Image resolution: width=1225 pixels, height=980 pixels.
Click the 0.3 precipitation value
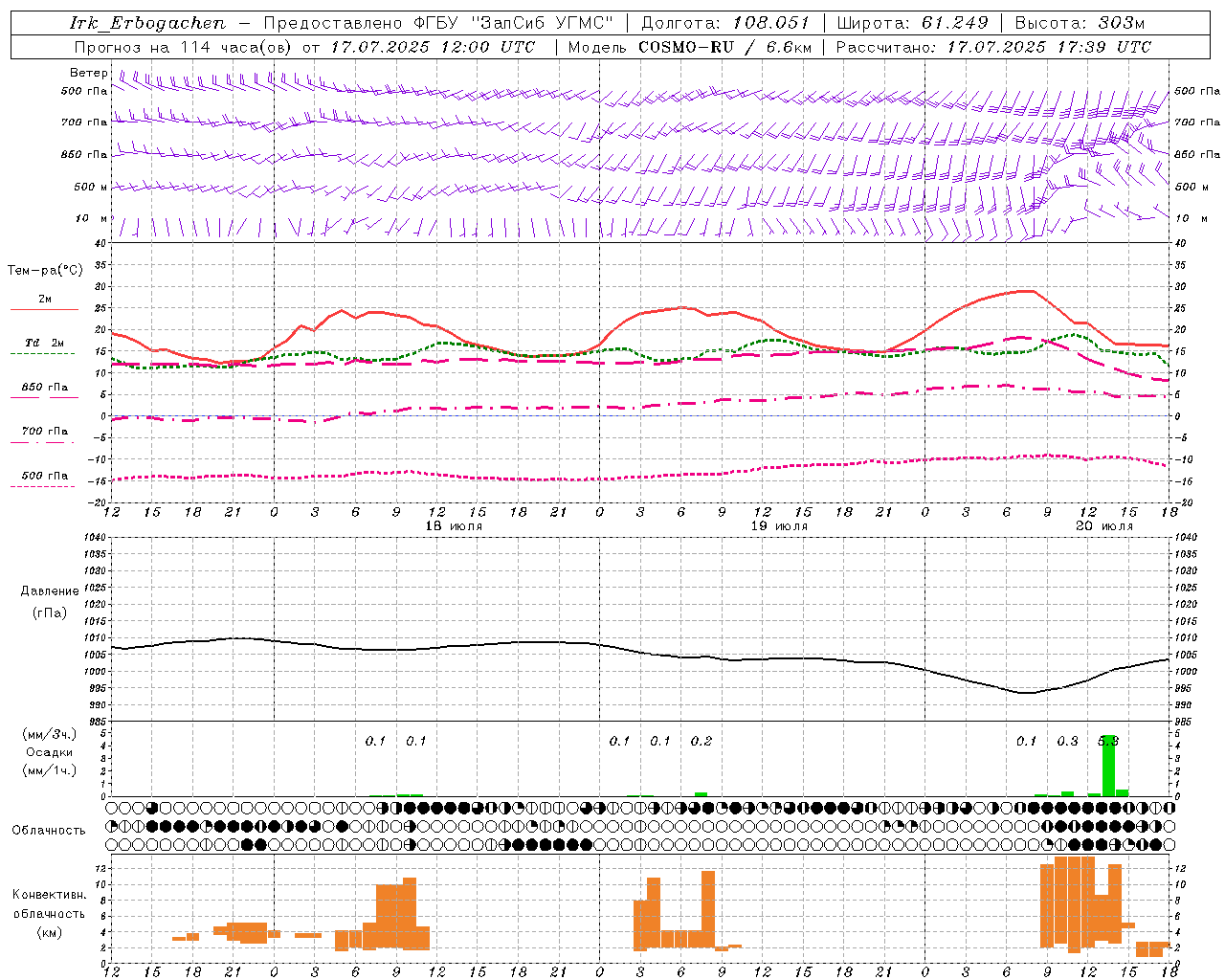(x=1067, y=741)
